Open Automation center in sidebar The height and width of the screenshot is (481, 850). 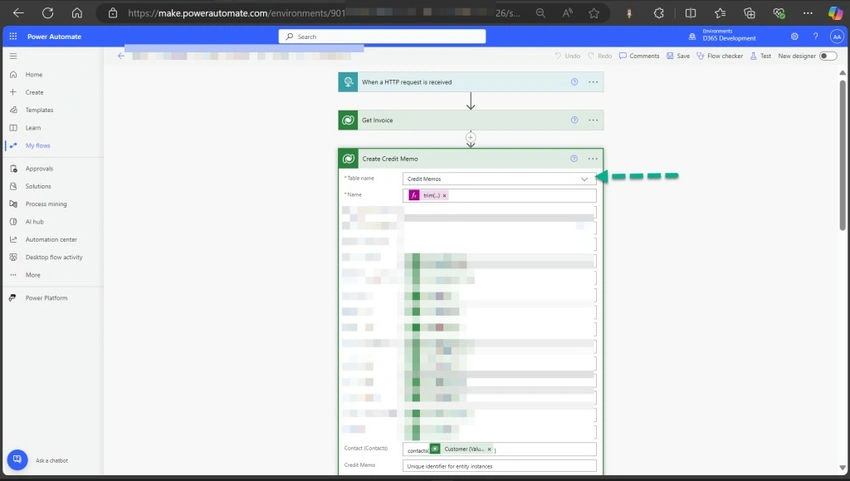(51, 239)
